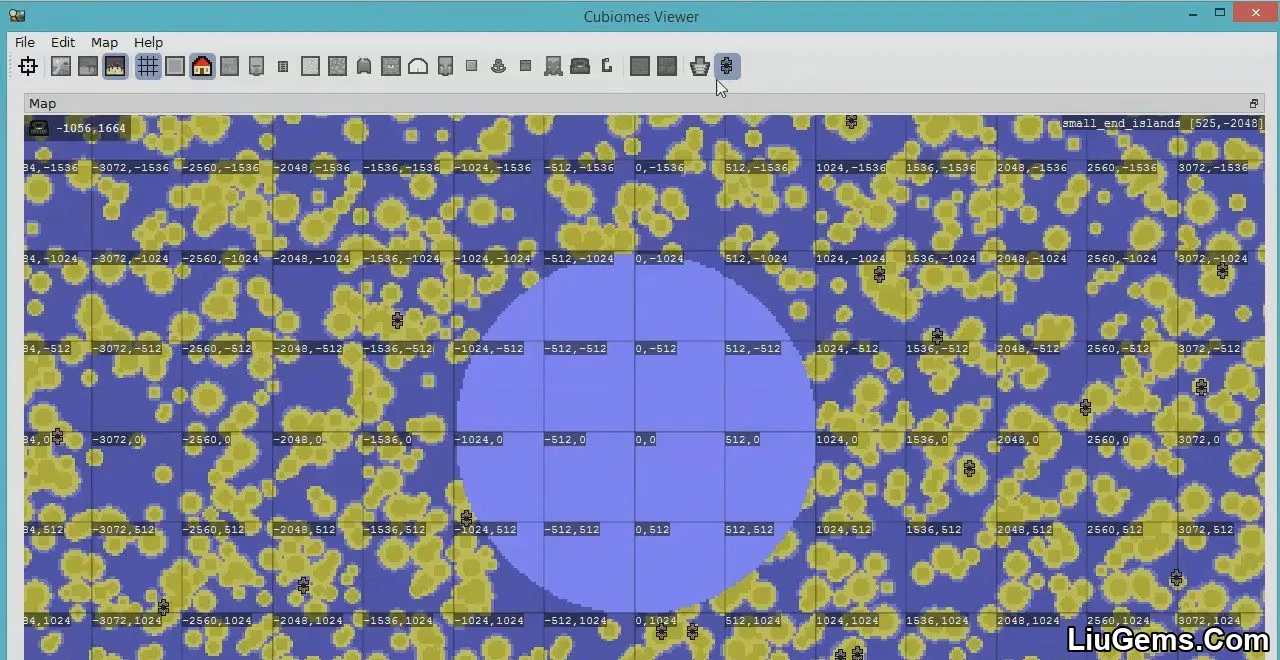Open the Help menu

[148, 42]
